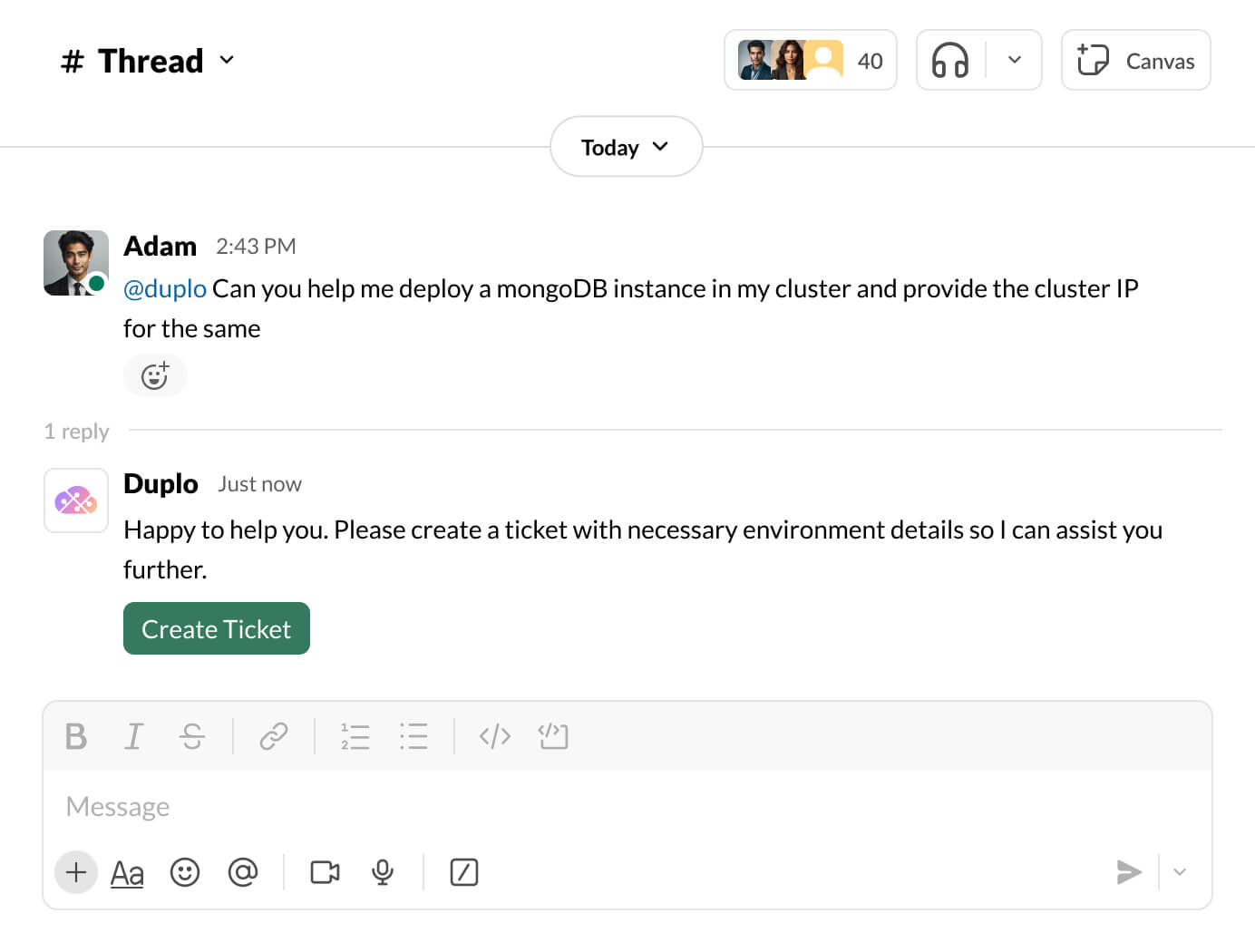1255x952 pixels.
Task: Start a bulleted list
Action: [x=413, y=736]
